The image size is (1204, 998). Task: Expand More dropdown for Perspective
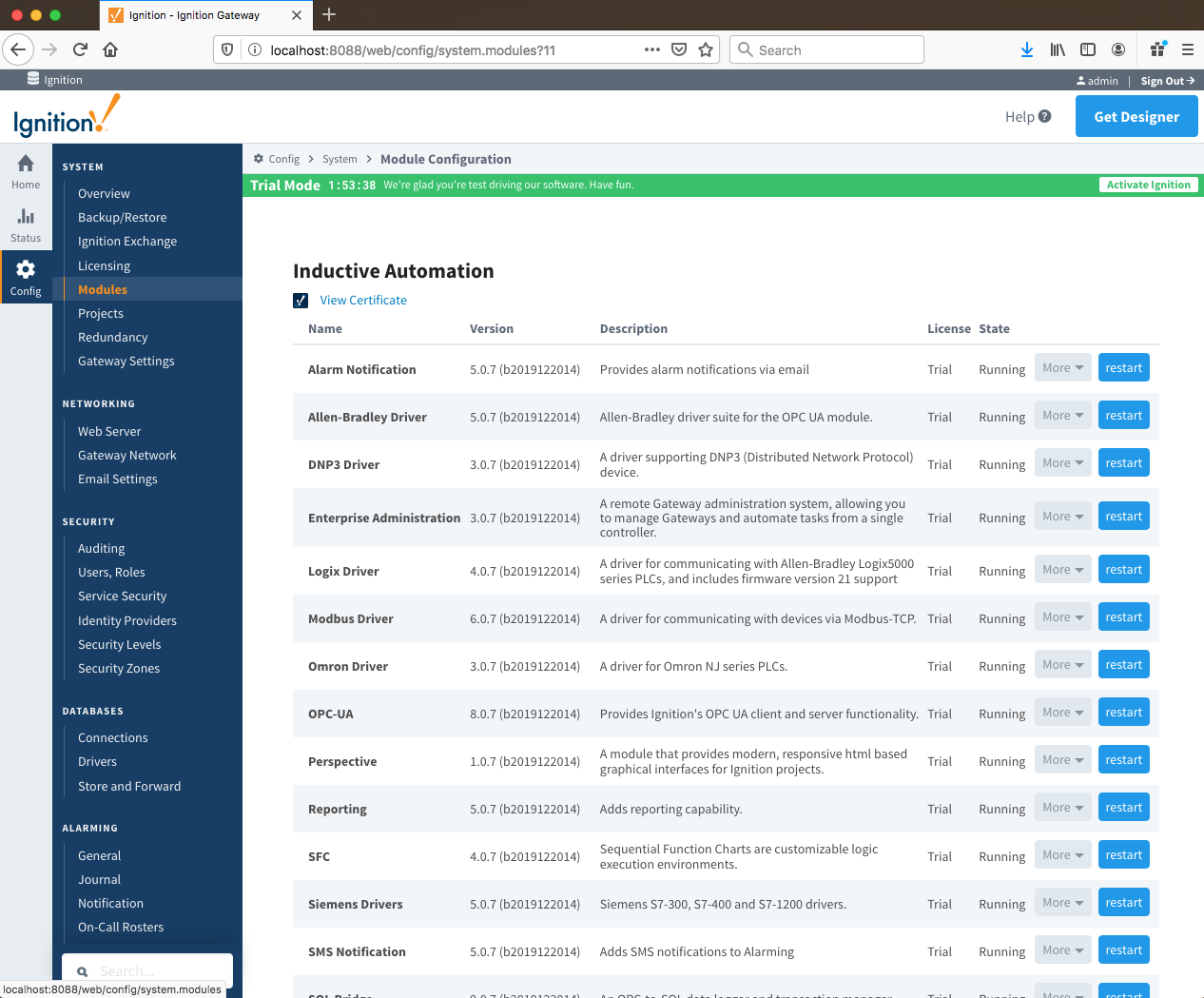click(x=1062, y=760)
